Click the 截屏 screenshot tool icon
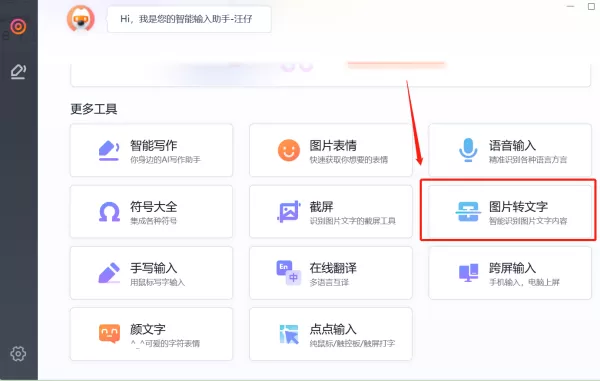Image resolution: width=600 pixels, height=381 pixels. [x=289, y=212]
